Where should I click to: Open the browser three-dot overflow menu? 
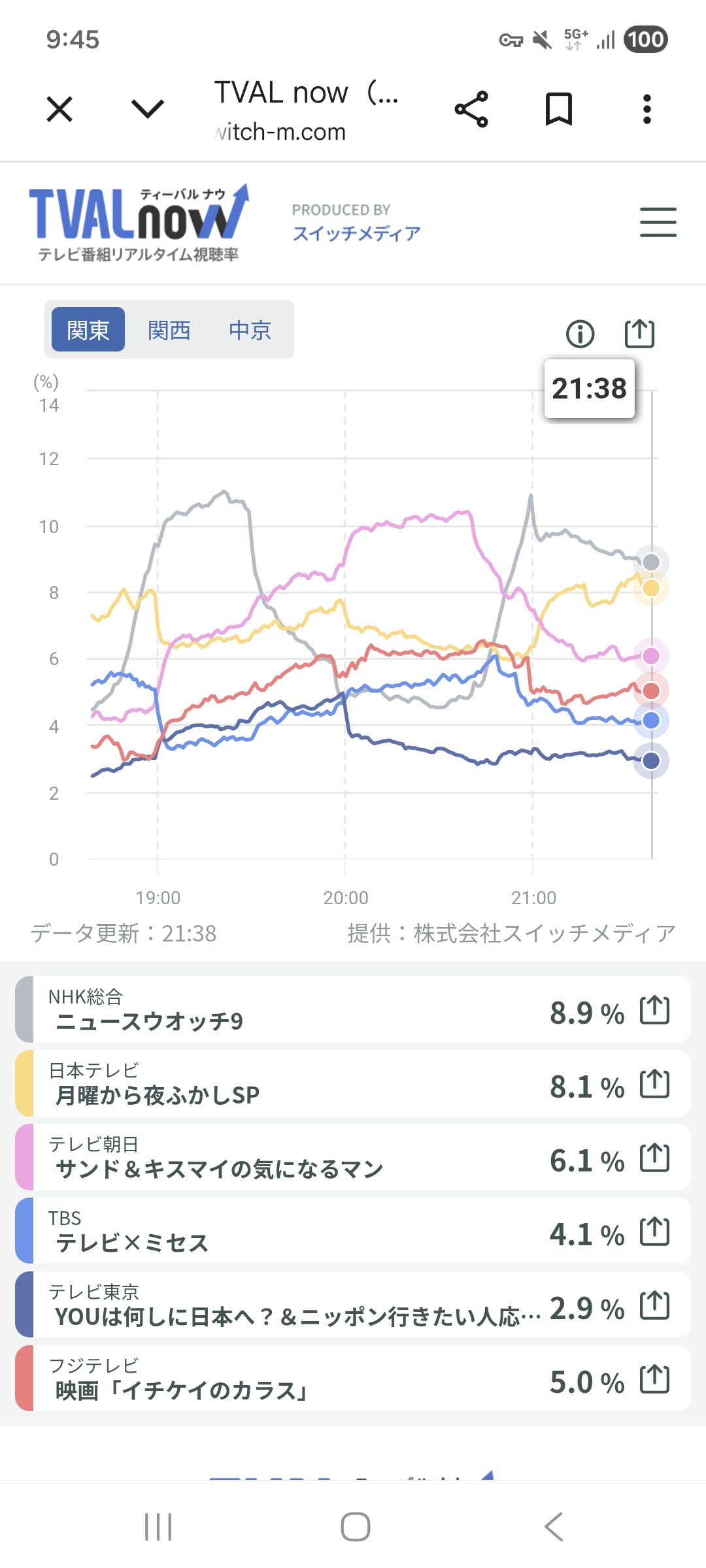pyautogui.click(x=647, y=109)
